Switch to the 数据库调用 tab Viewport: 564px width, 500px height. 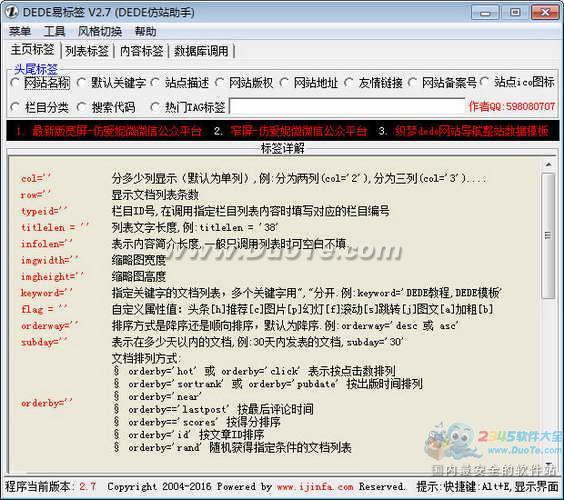pos(201,51)
